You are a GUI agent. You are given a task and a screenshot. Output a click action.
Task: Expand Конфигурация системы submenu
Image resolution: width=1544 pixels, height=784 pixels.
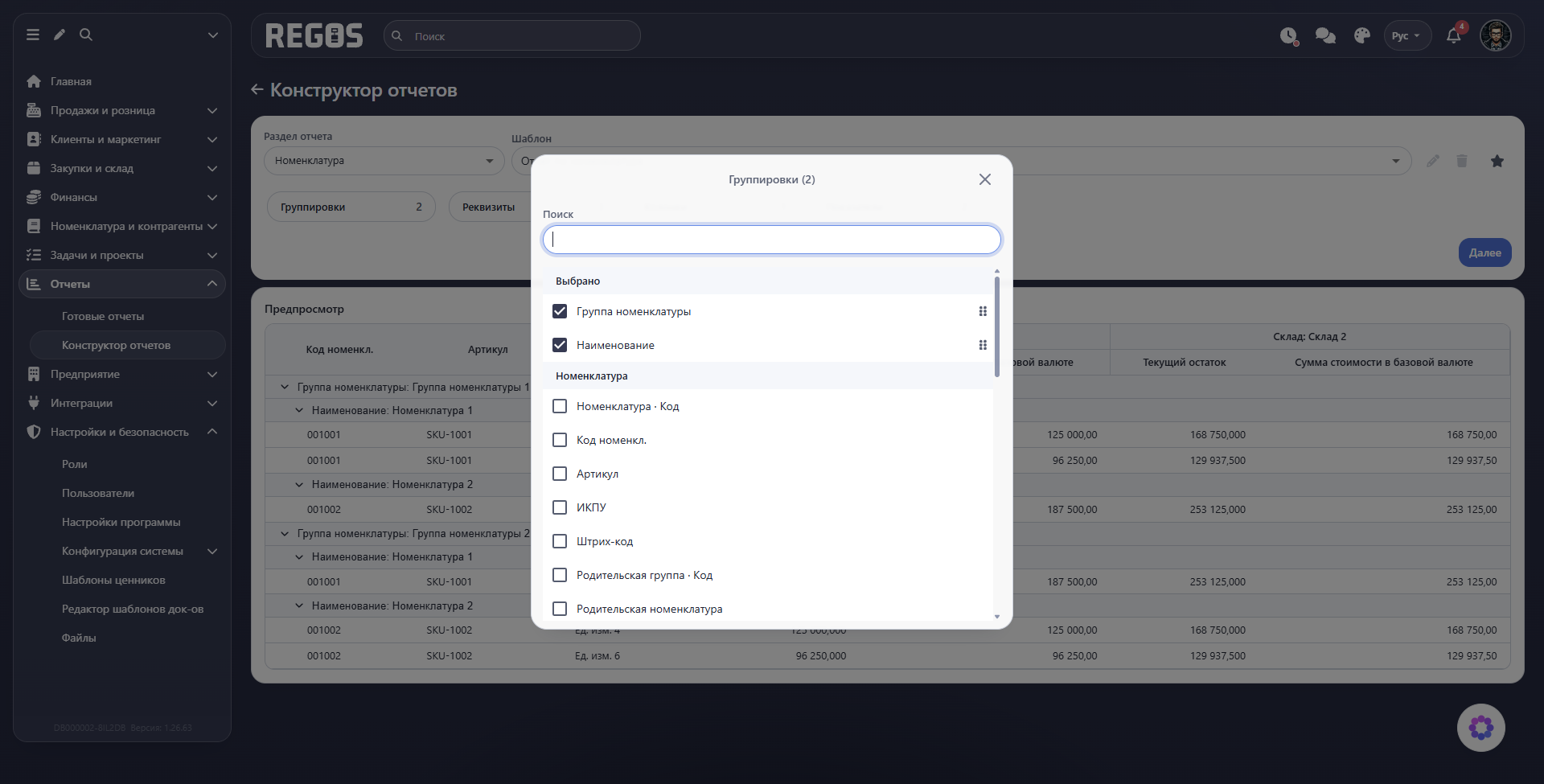(129, 551)
